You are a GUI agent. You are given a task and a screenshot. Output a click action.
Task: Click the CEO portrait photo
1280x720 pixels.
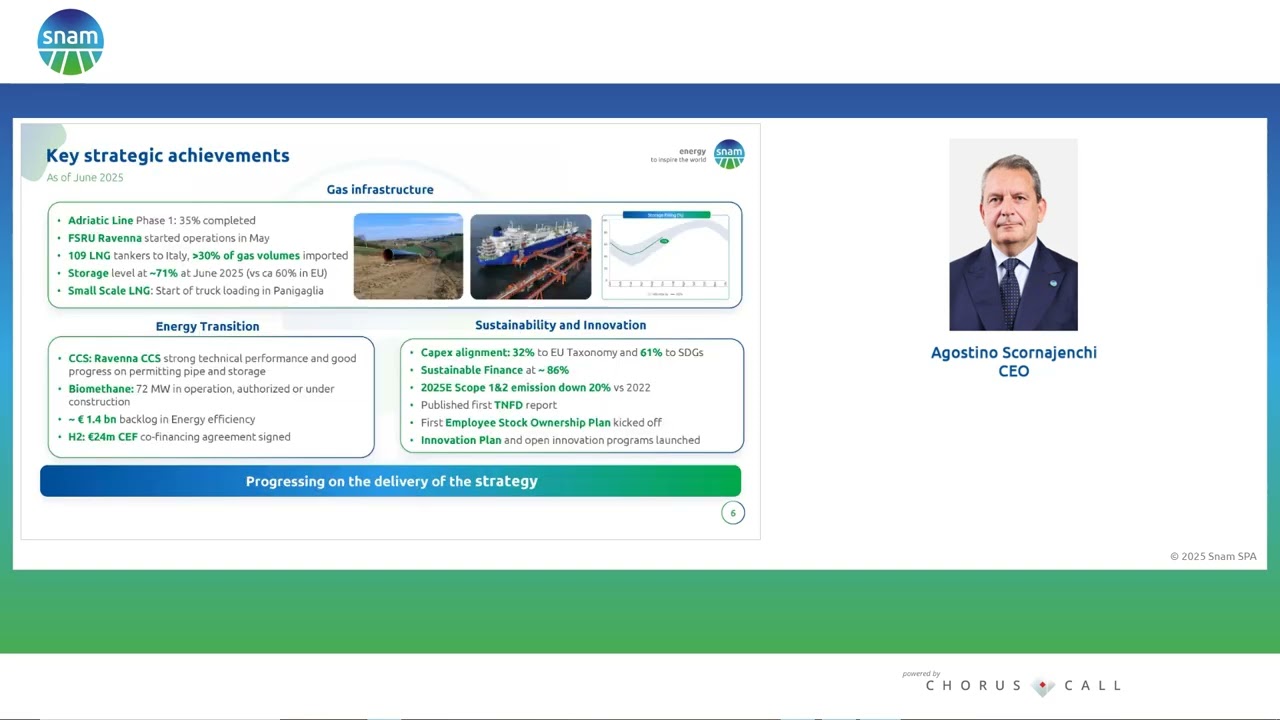tap(1013, 235)
